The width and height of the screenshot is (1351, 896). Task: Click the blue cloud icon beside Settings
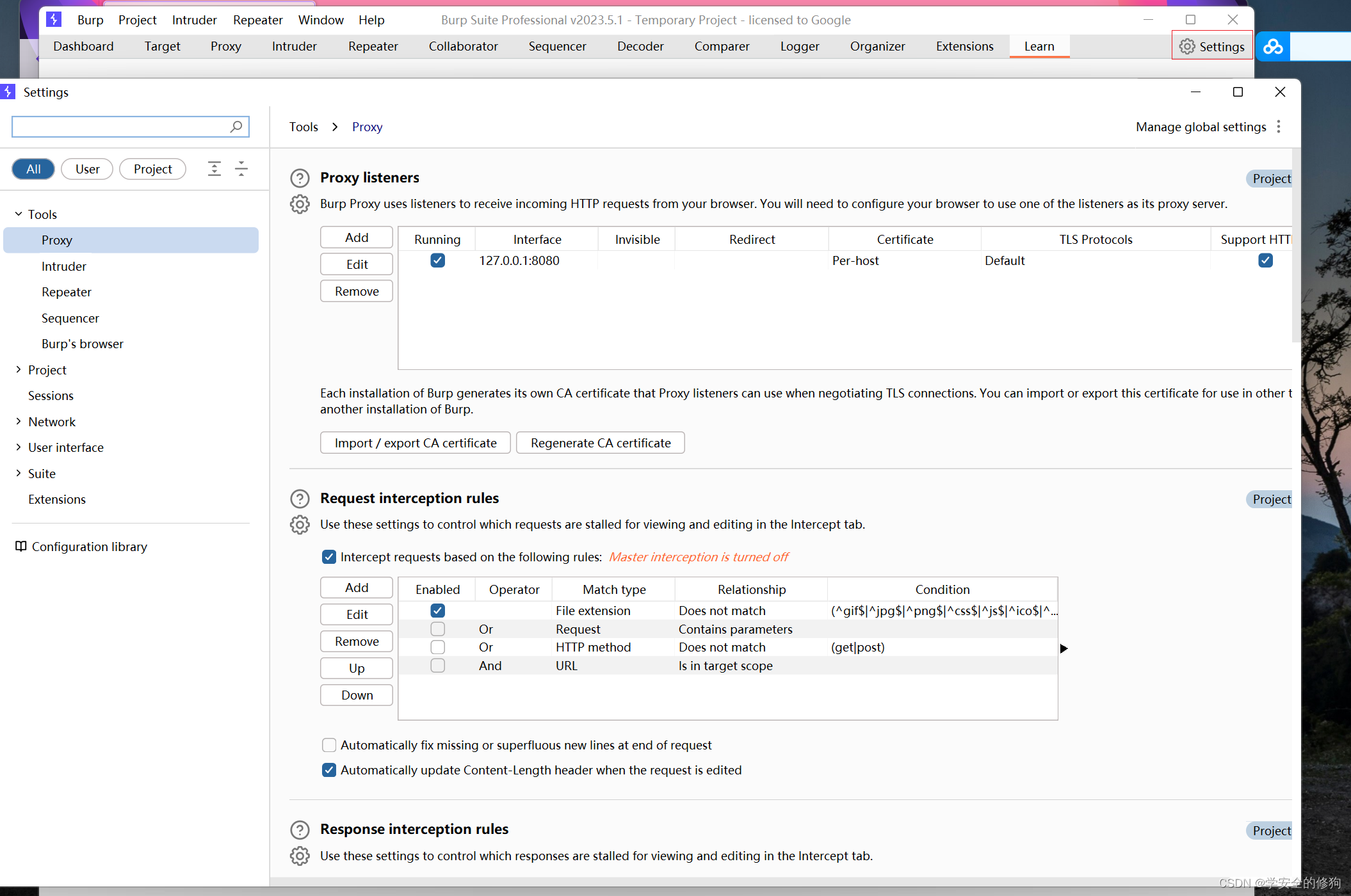[1273, 47]
